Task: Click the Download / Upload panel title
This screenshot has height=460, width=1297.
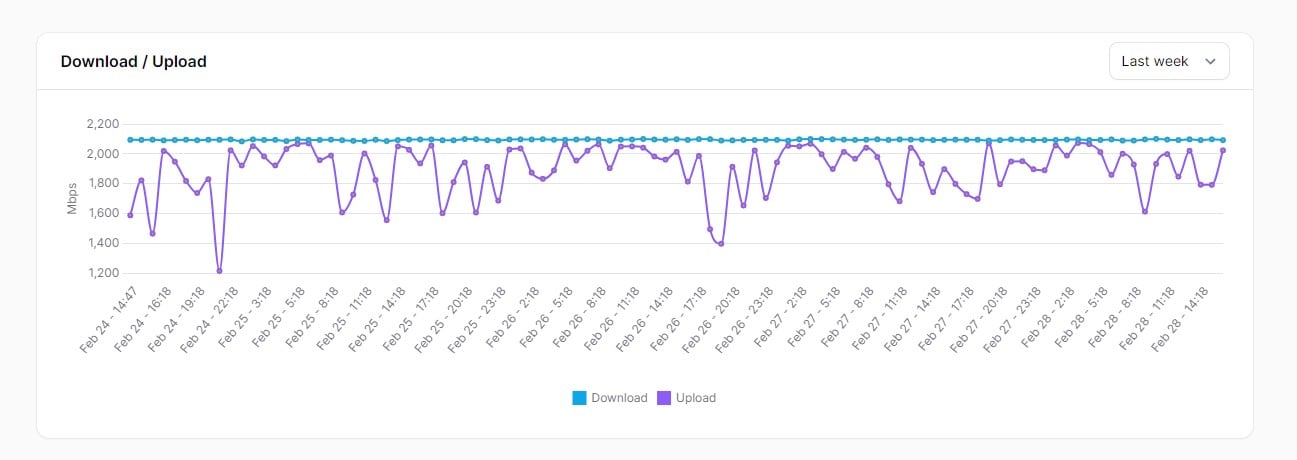Action: tap(133, 61)
